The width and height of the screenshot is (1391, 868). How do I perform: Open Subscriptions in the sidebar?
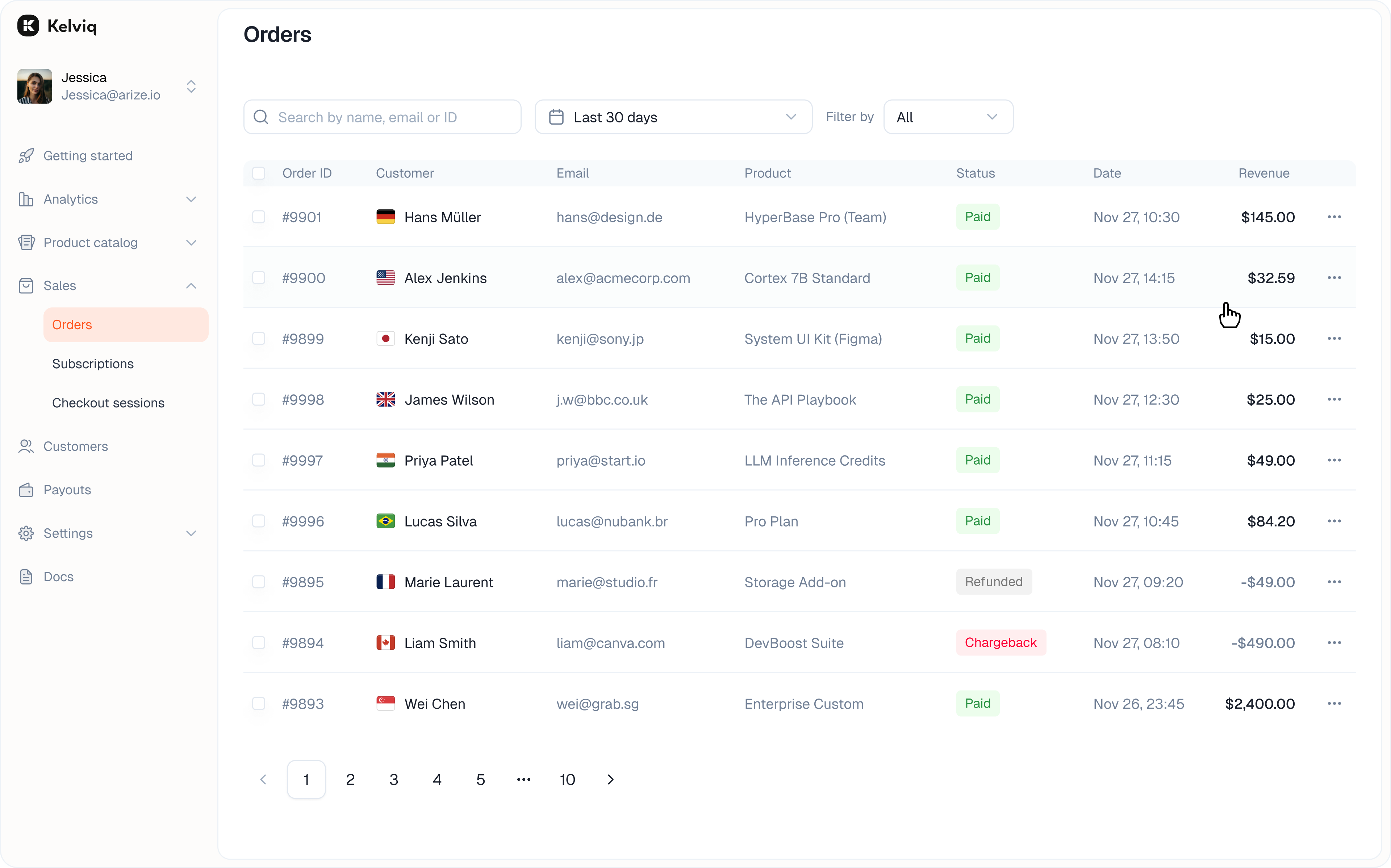pos(93,364)
